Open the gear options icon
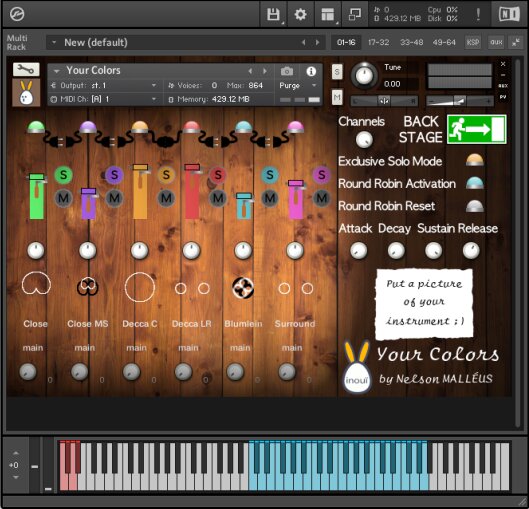 click(x=300, y=15)
